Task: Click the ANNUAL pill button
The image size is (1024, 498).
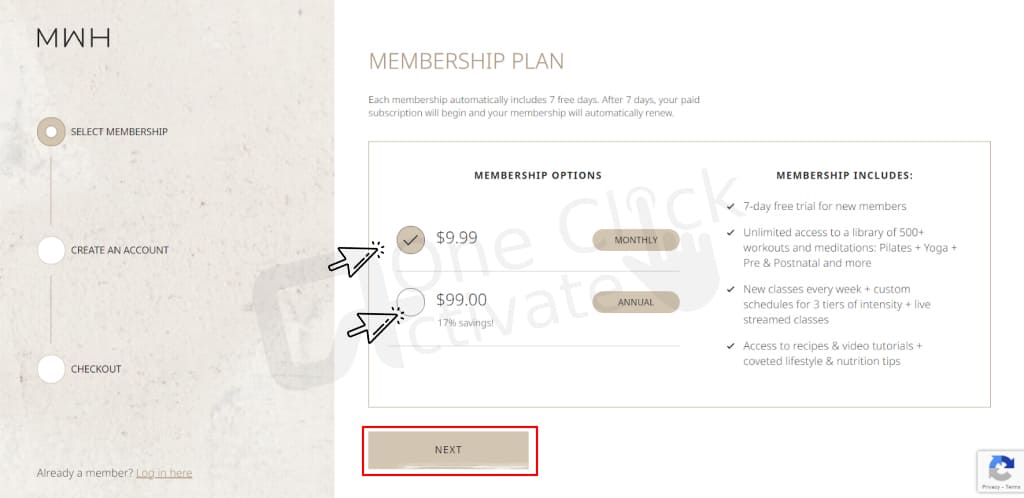Action: (635, 302)
